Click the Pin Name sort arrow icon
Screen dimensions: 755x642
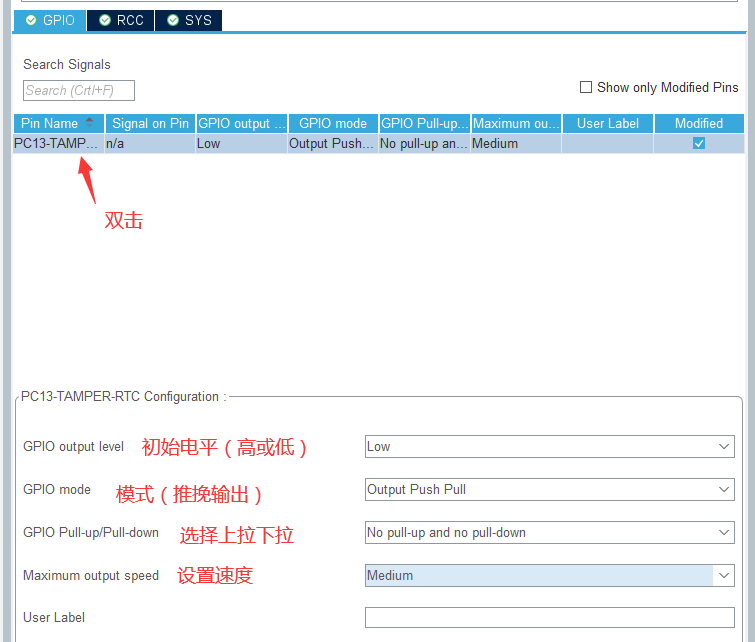click(90, 122)
